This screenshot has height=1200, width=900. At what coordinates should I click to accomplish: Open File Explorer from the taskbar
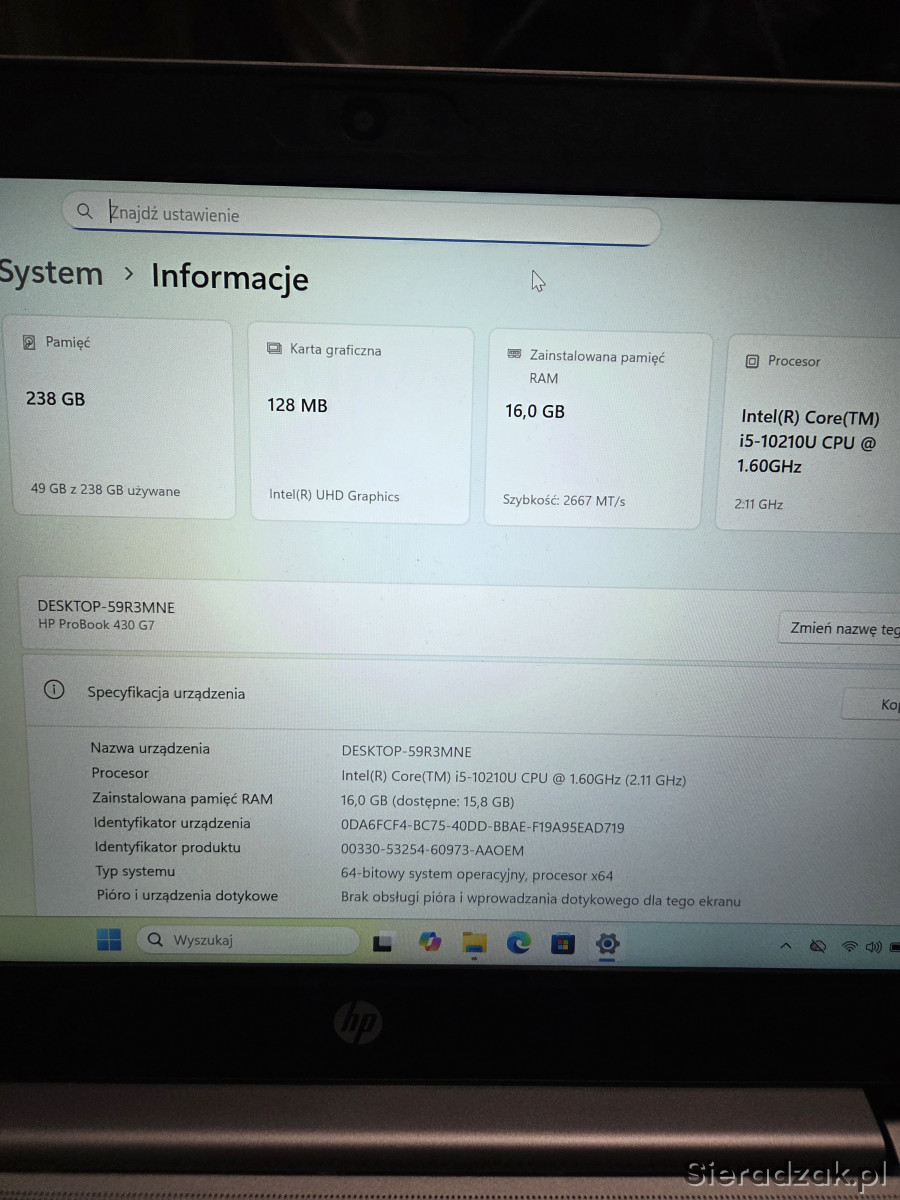(x=474, y=943)
